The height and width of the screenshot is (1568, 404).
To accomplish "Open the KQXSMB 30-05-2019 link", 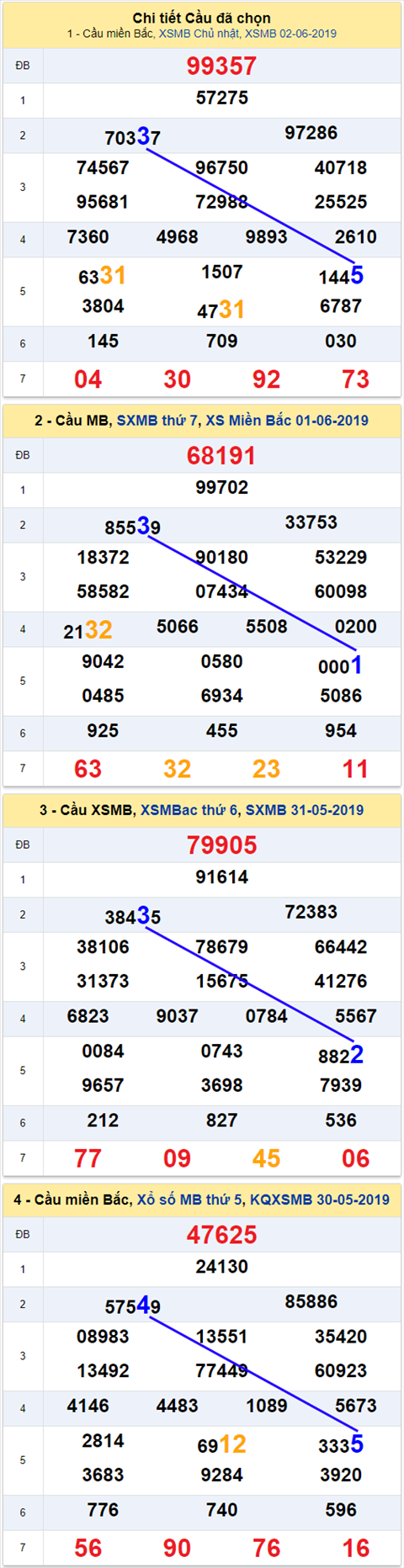I will 320,1200.
